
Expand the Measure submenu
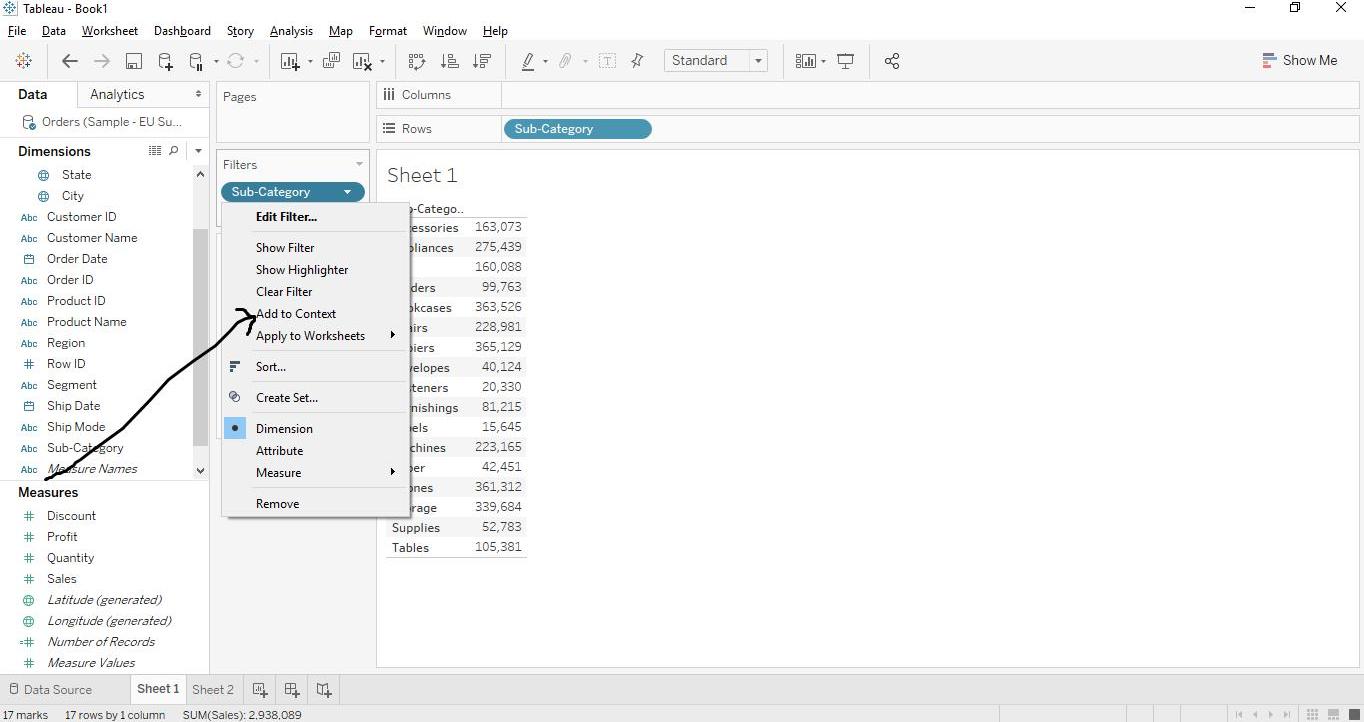pos(391,472)
